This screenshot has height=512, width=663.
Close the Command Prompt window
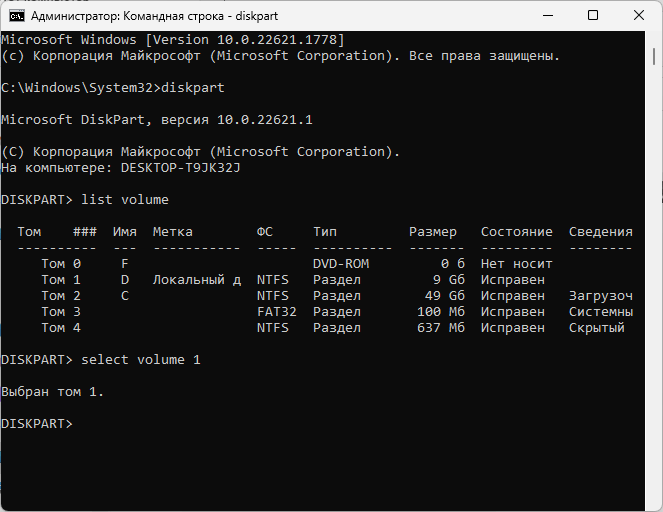pos(638,15)
